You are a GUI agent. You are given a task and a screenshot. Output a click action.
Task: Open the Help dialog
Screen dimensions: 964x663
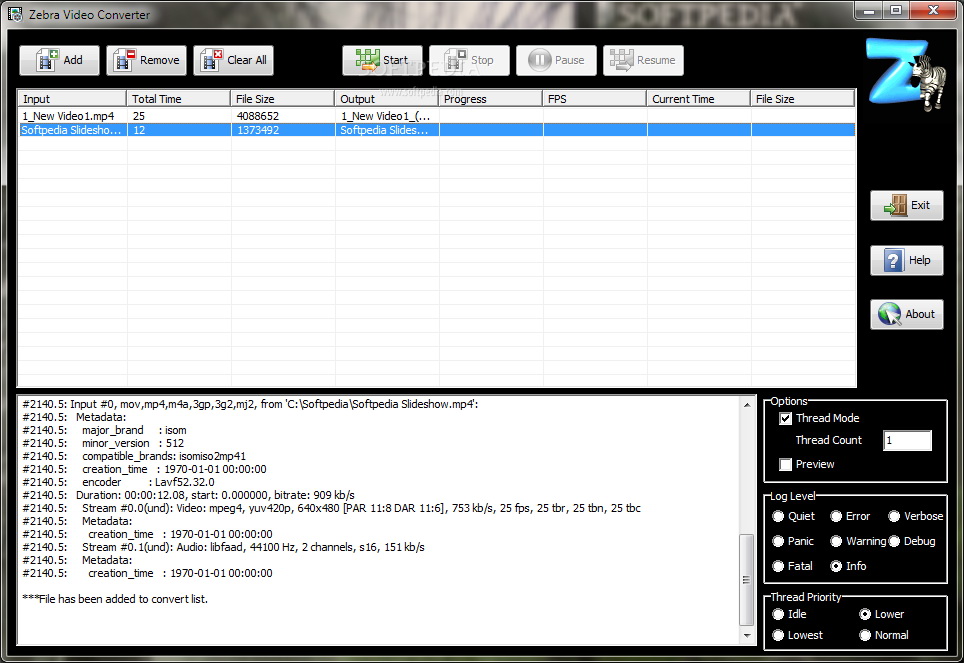[x=907, y=260]
